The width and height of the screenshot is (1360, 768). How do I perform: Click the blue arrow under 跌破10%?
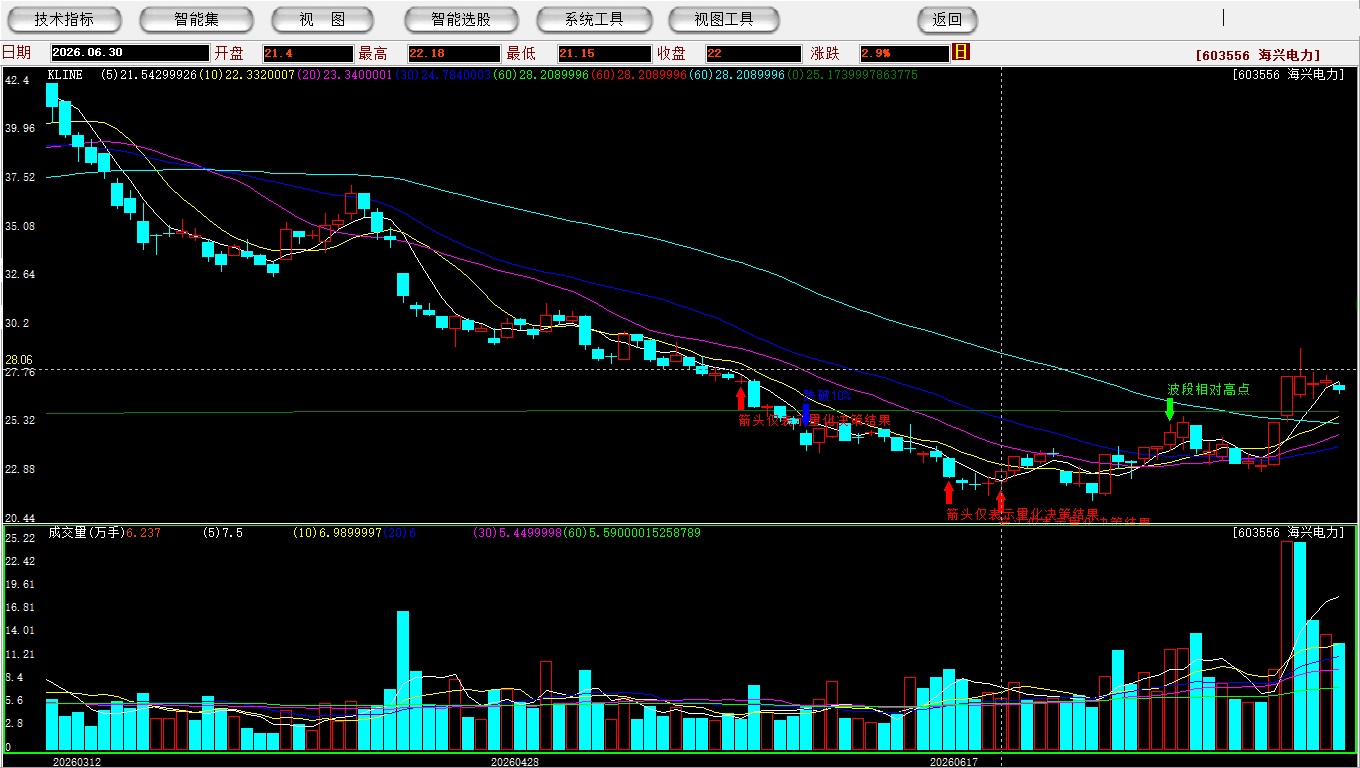point(806,413)
